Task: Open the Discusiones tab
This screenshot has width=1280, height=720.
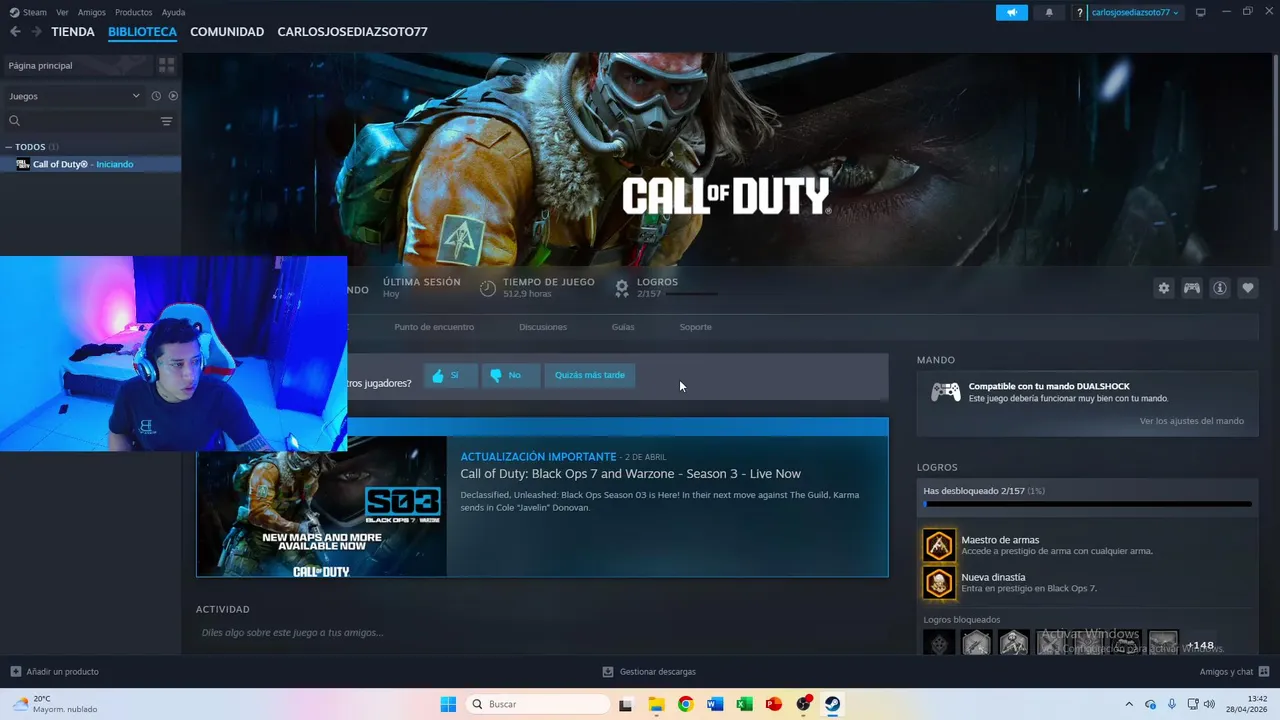Action: pos(543,327)
